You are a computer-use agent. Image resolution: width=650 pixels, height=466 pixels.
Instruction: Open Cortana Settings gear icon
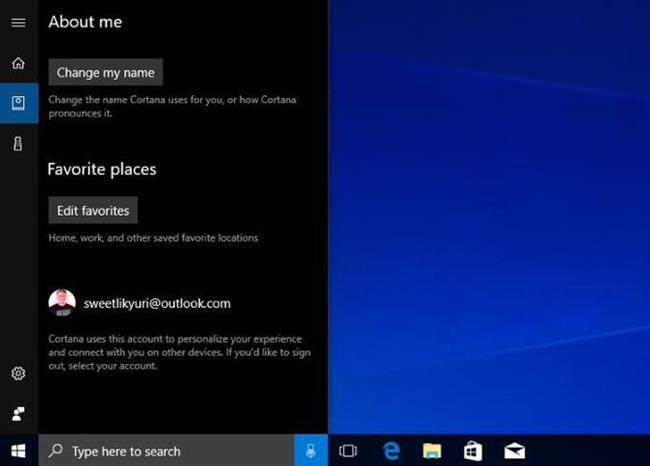(x=18, y=374)
